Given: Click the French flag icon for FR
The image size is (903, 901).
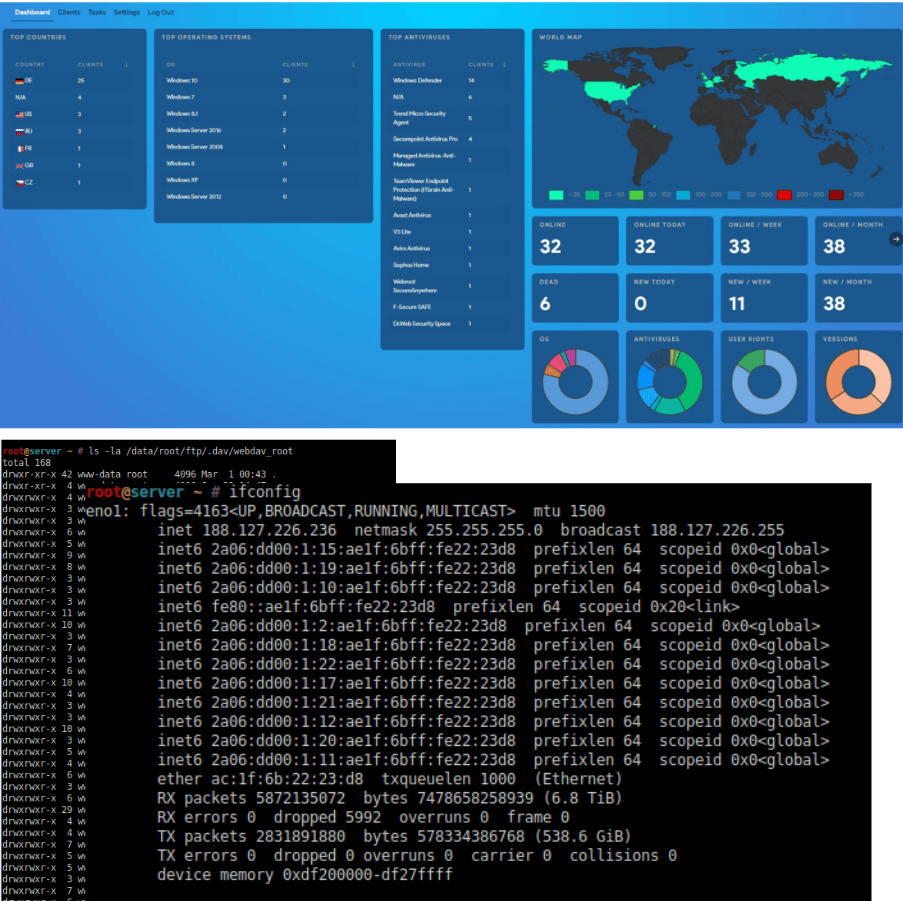Looking at the screenshot, I should (x=19, y=148).
